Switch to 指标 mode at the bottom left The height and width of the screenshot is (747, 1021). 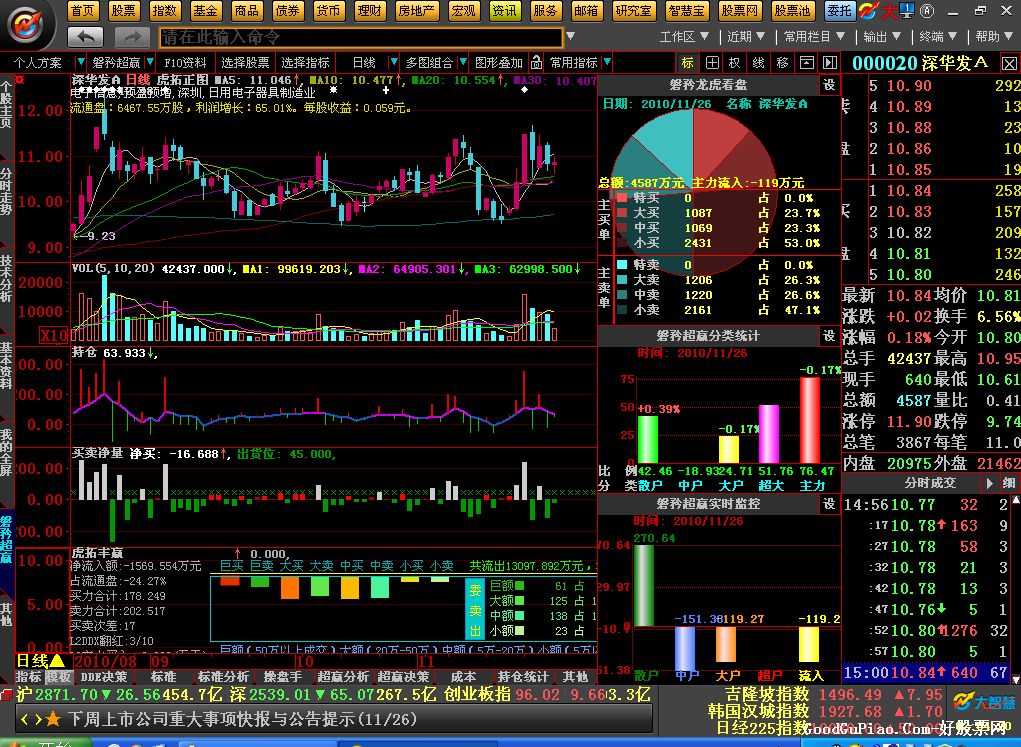tap(28, 677)
